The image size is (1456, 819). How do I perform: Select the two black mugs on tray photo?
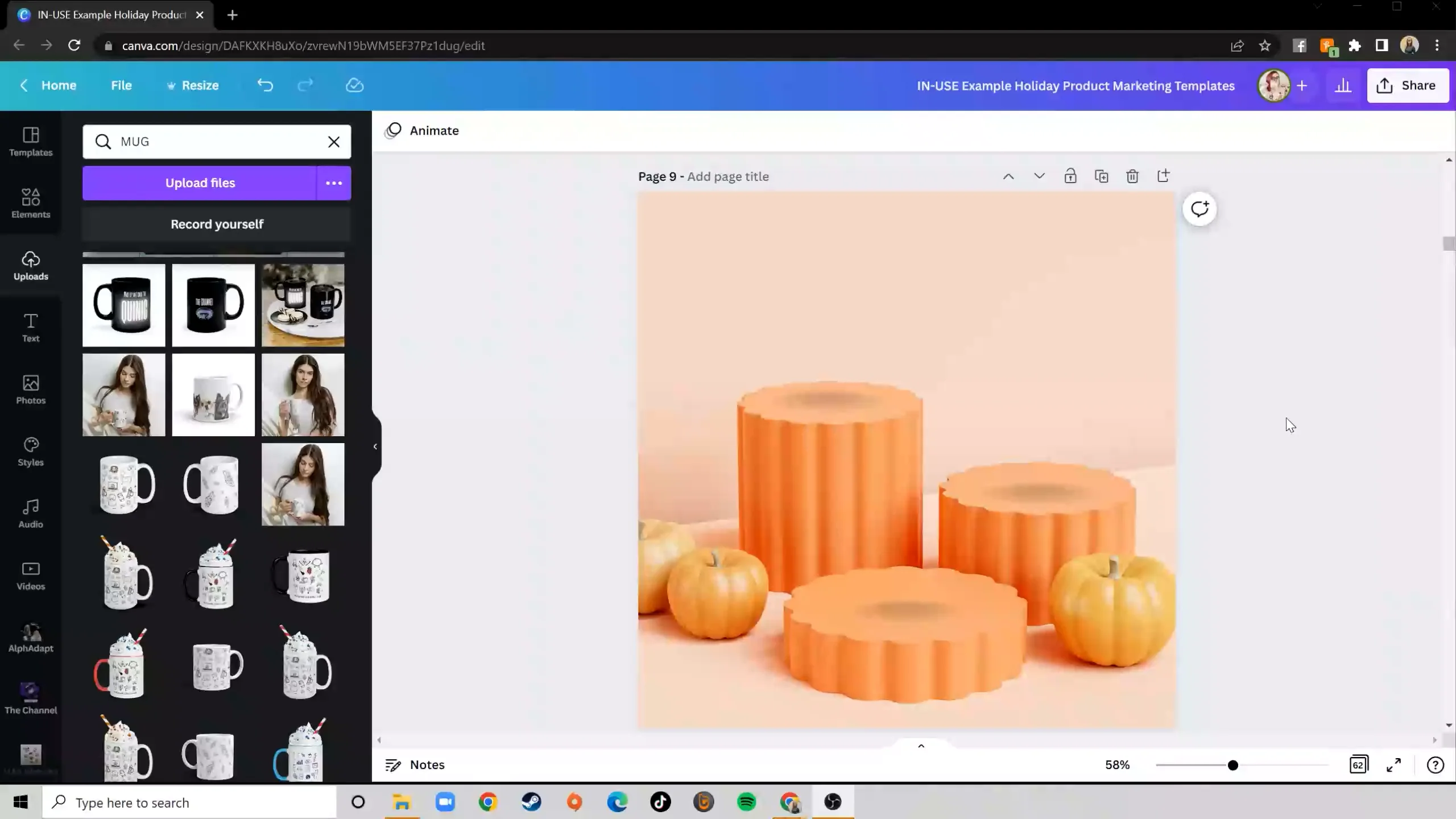coord(303,305)
